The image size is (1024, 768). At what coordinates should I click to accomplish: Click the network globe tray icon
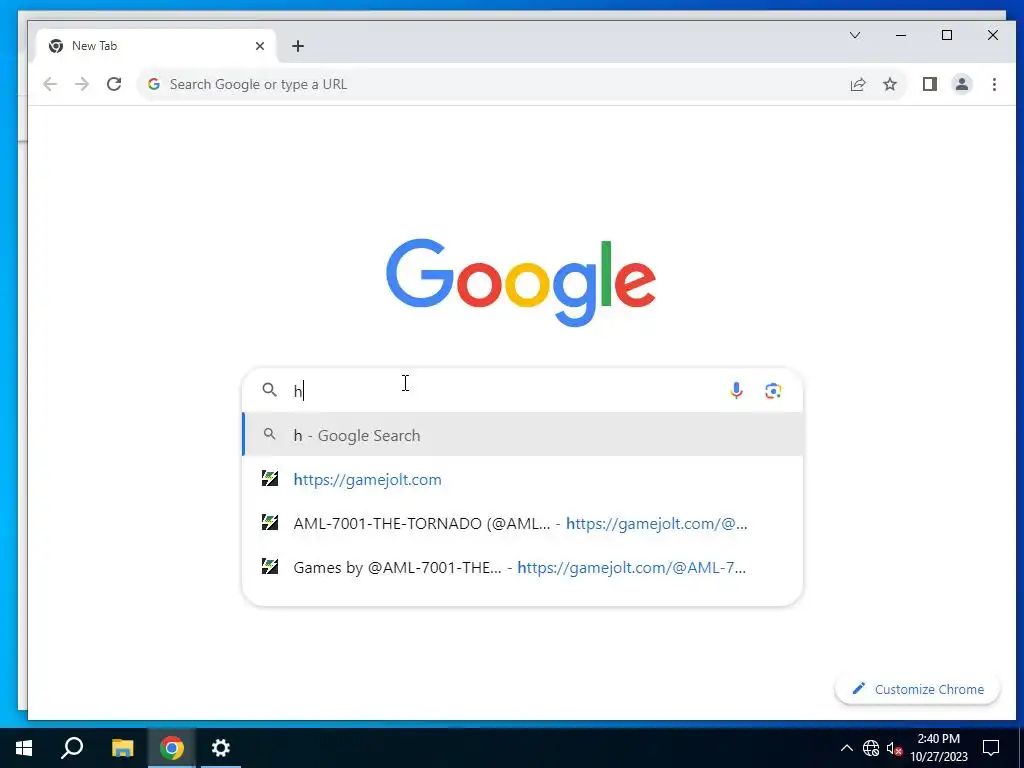pyautogui.click(x=871, y=748)
